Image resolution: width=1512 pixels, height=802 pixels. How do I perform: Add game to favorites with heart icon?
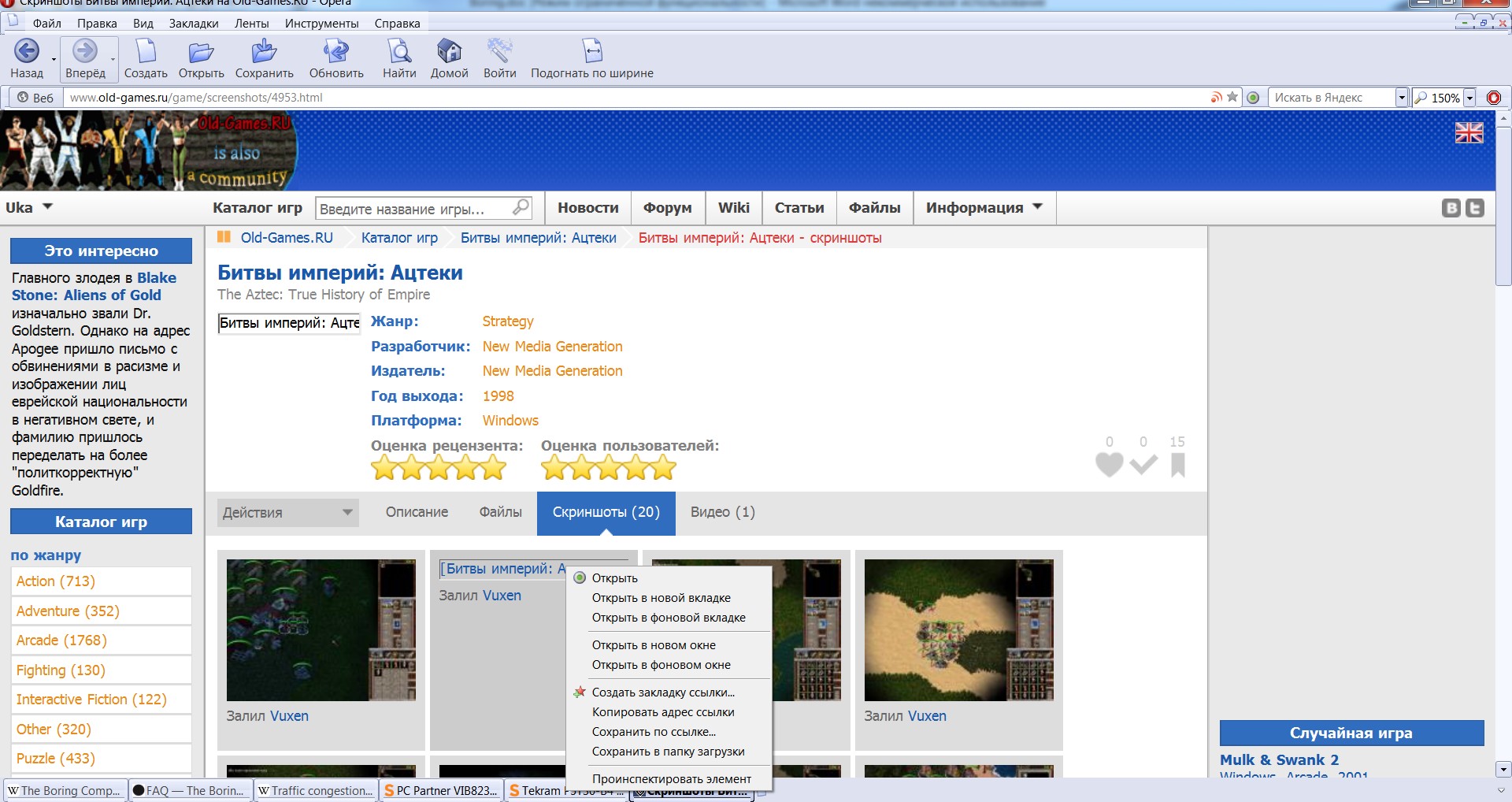tap(1109, 464)
